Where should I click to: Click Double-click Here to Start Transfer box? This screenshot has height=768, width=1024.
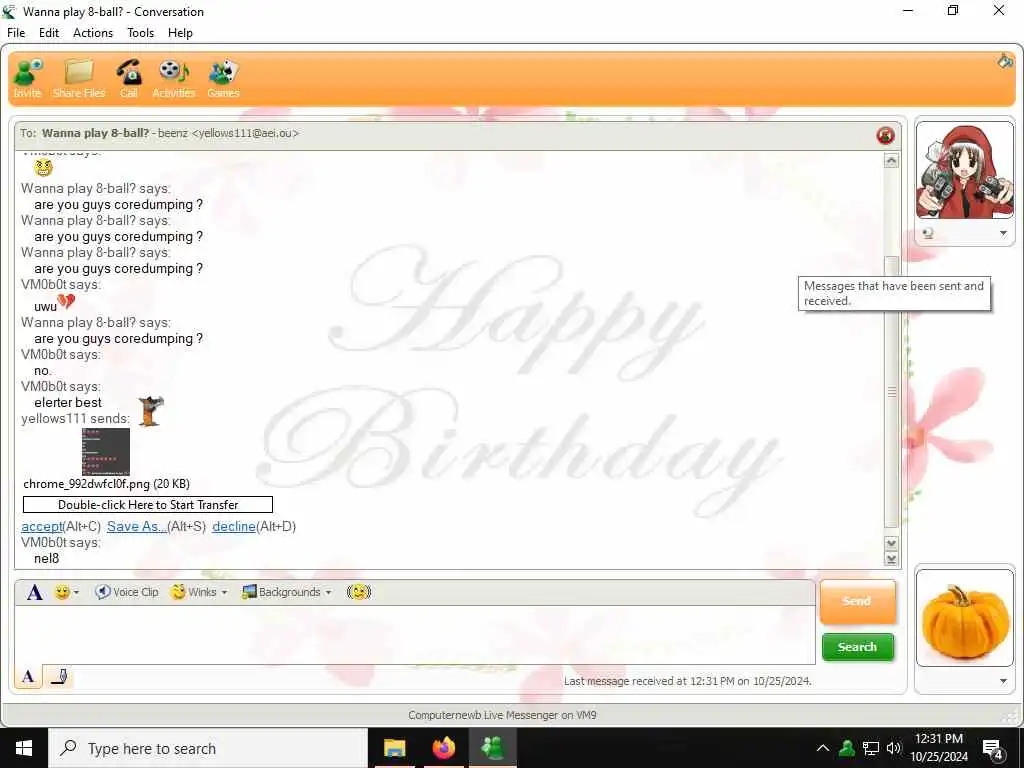pos(148,505)
